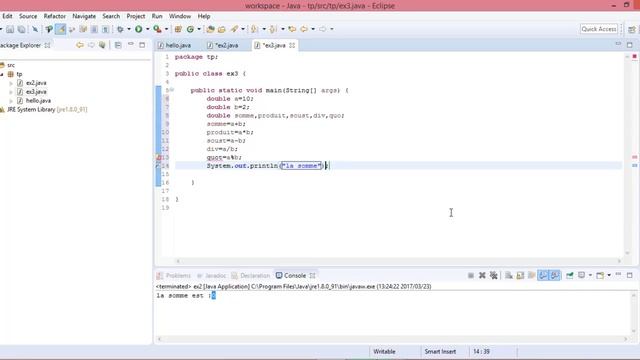Click the console horizontal scrollbar
This screenshot has height=360, width=640.
392,339
